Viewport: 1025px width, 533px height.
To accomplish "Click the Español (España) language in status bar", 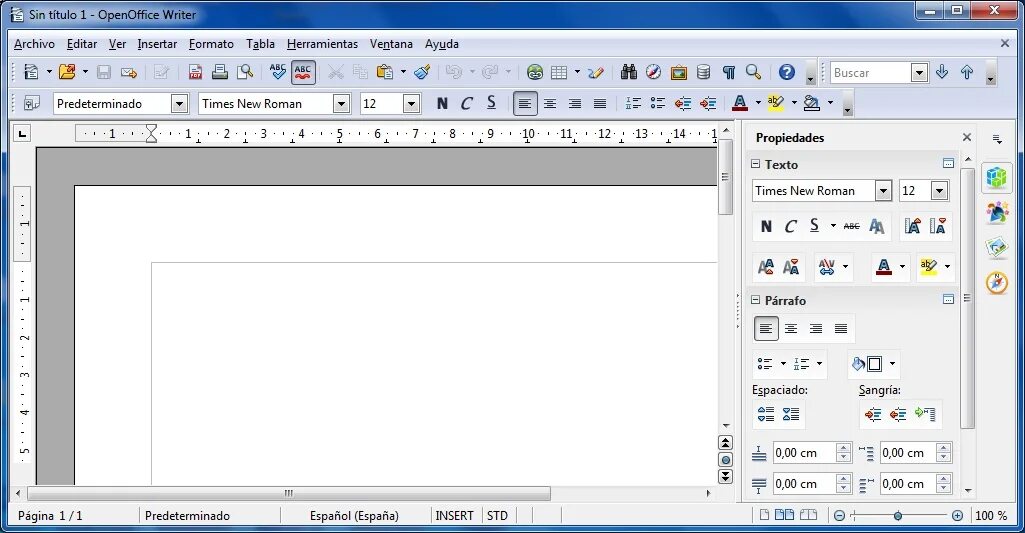I will click(354, 515).
